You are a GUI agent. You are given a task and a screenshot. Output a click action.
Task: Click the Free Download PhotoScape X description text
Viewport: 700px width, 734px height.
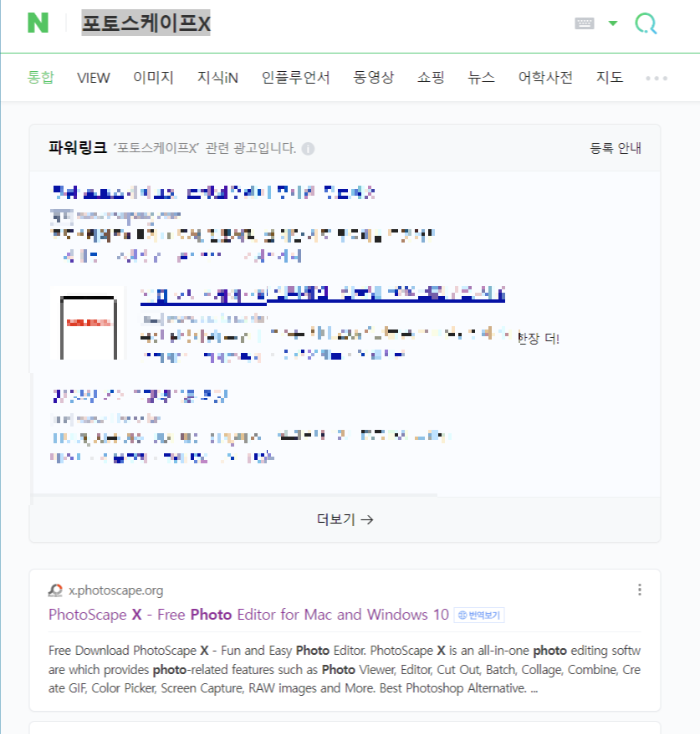point(344,669)
